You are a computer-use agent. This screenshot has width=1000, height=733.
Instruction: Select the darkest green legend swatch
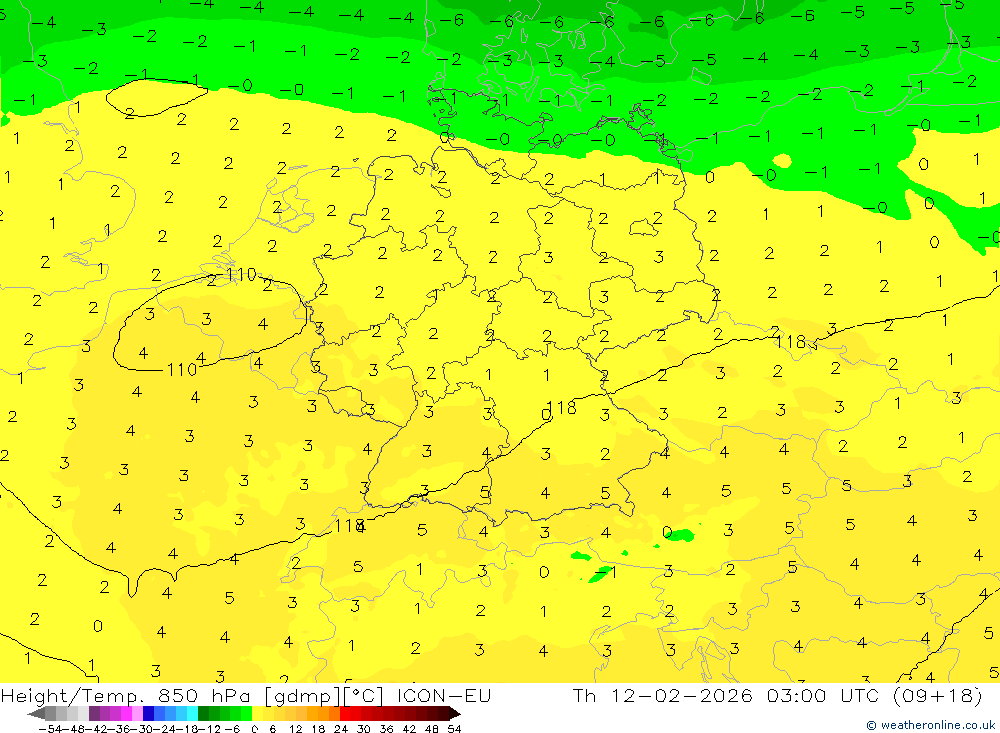(203, 713)
